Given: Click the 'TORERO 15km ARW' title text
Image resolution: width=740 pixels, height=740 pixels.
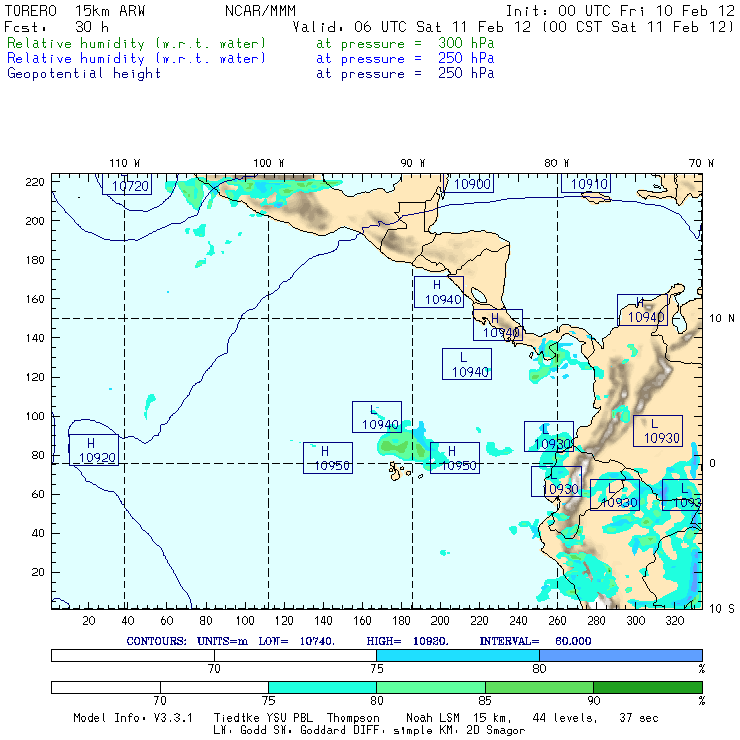Looking at the screenshot, I should [x=75, y=11].
